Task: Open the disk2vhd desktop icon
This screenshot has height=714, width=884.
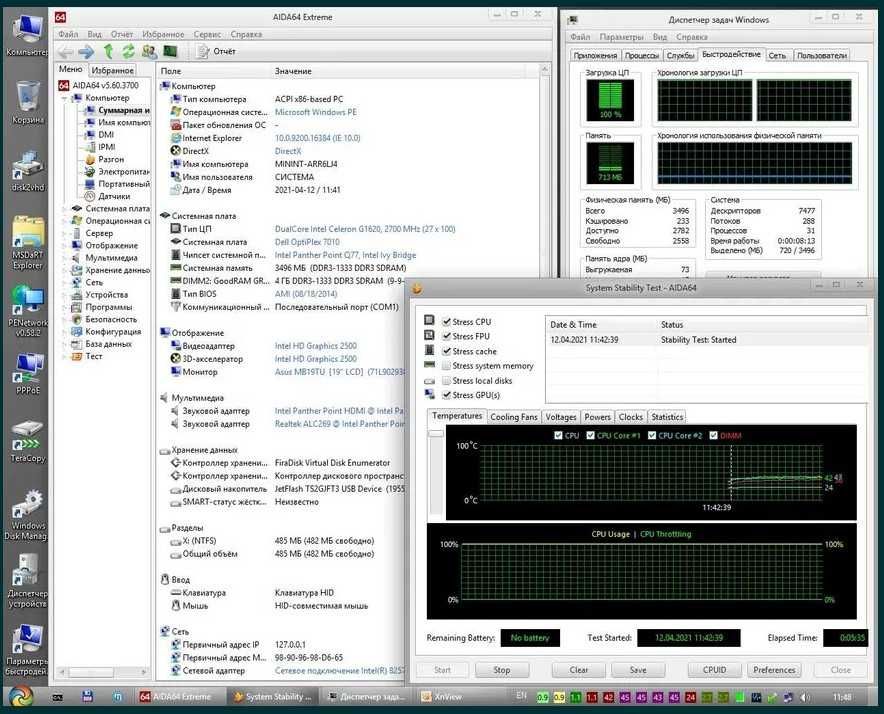Action: [27, 171]
